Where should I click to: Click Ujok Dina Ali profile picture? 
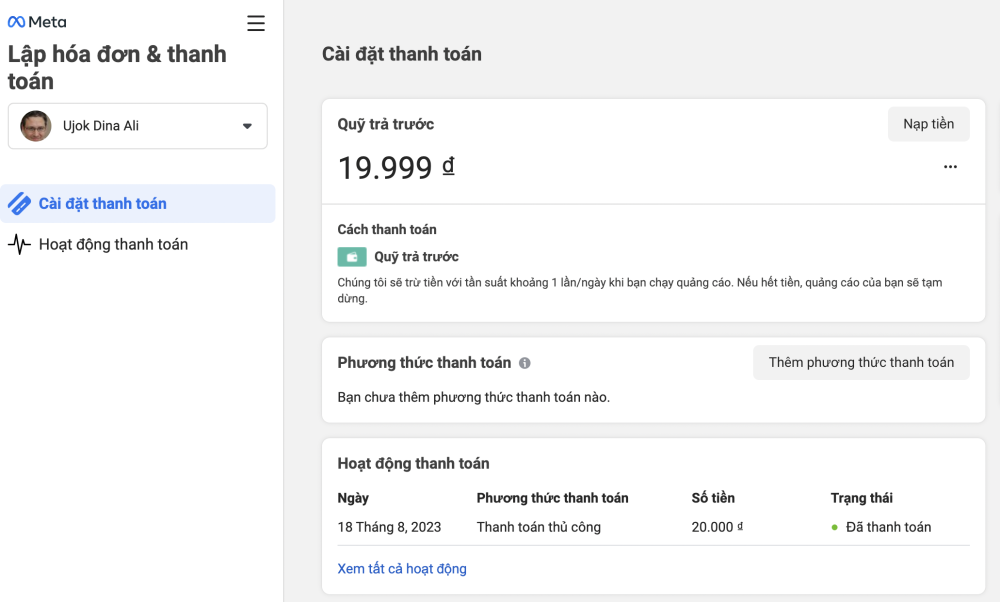(36, 126)
